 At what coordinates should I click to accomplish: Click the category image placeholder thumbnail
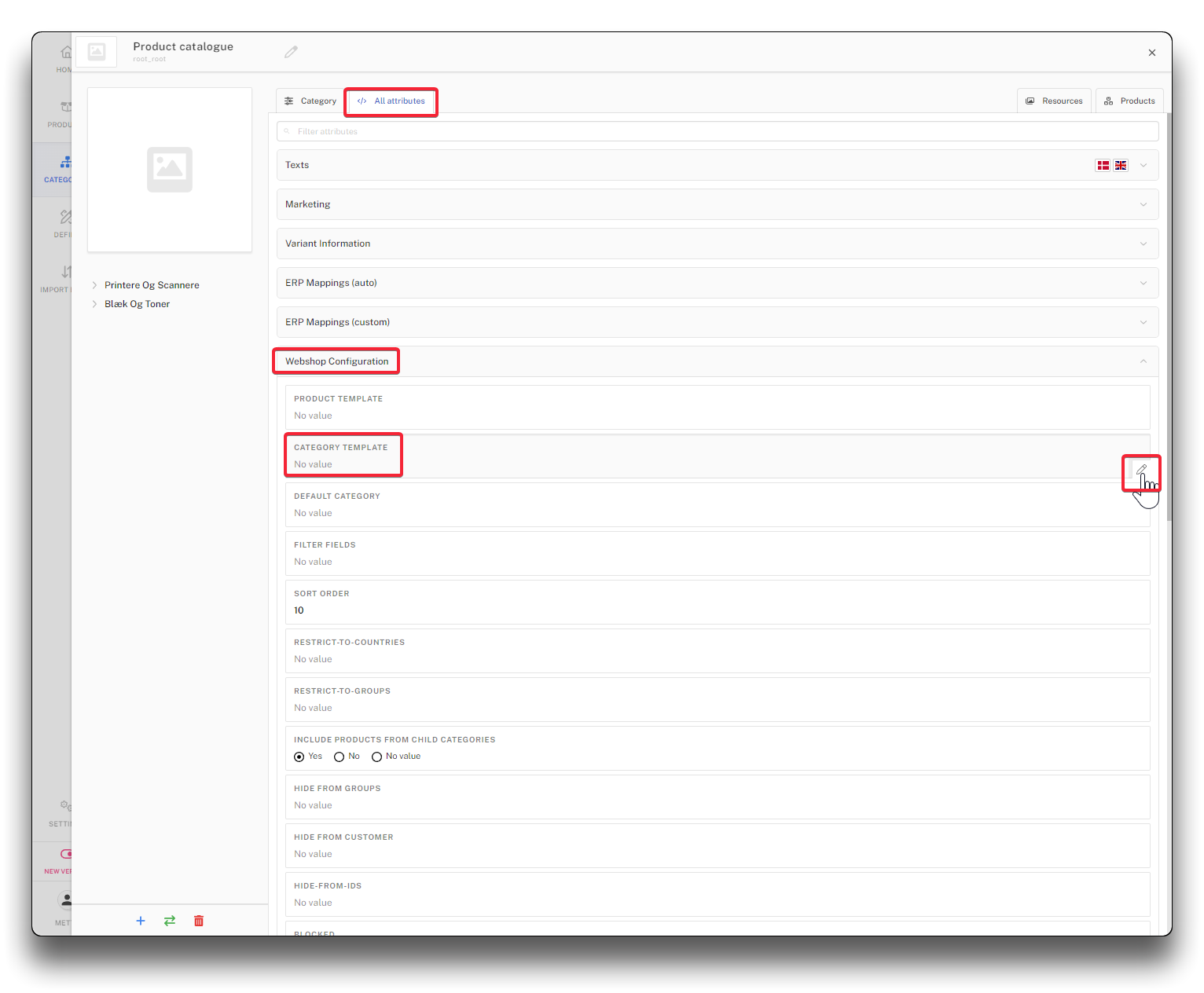coord(170,170)
